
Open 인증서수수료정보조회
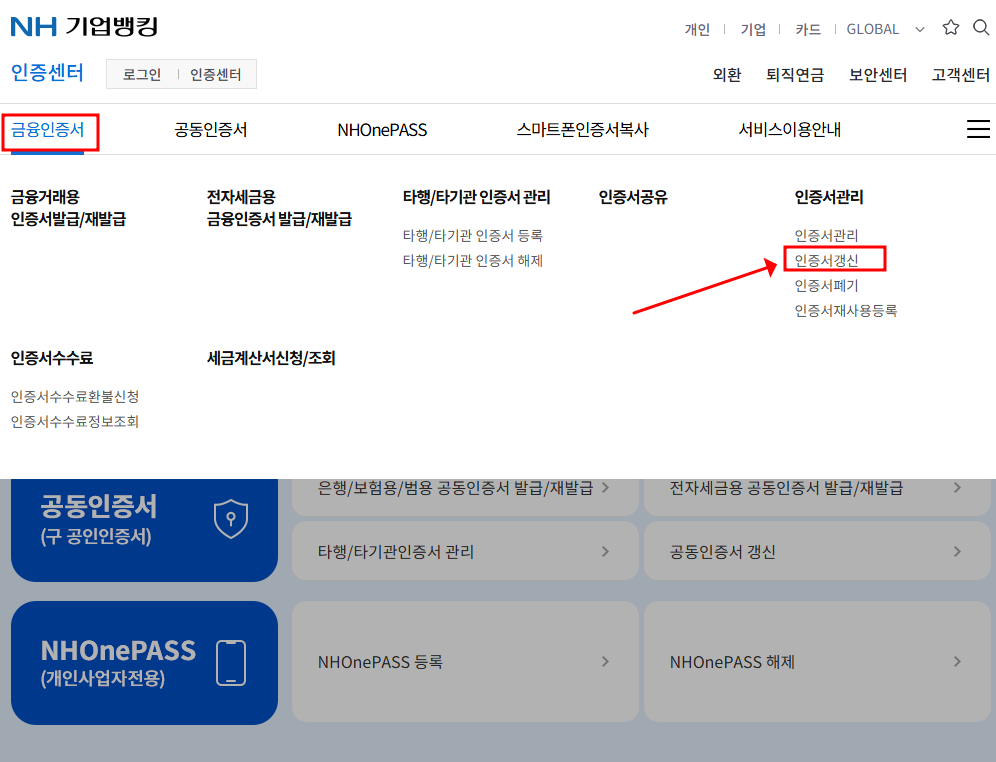click(75, 422)
